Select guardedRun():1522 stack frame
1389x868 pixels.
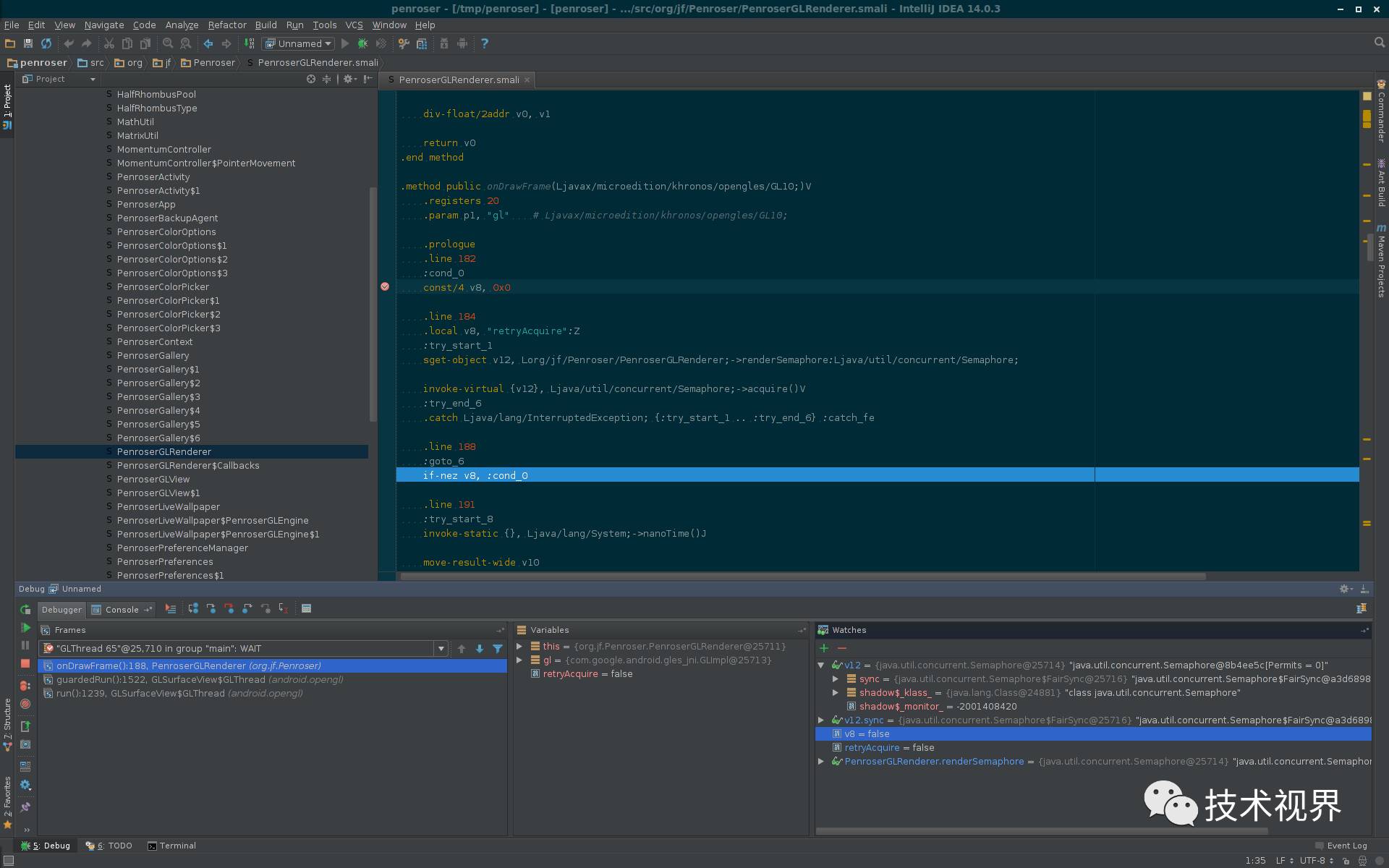pos(199,680)
